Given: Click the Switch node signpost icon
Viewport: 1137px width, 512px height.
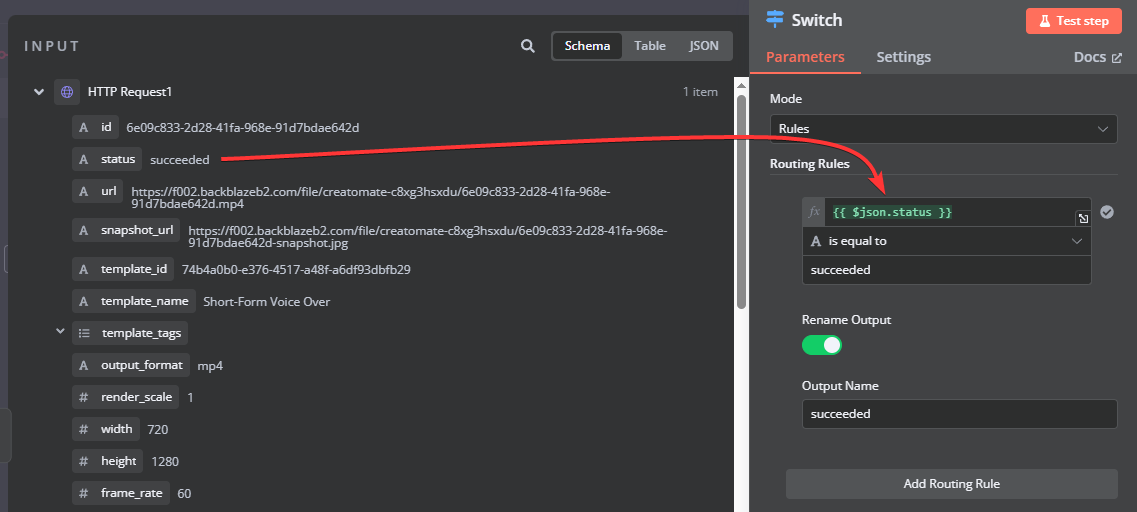Looking at the screenshot, I should (x=775, y=20).
